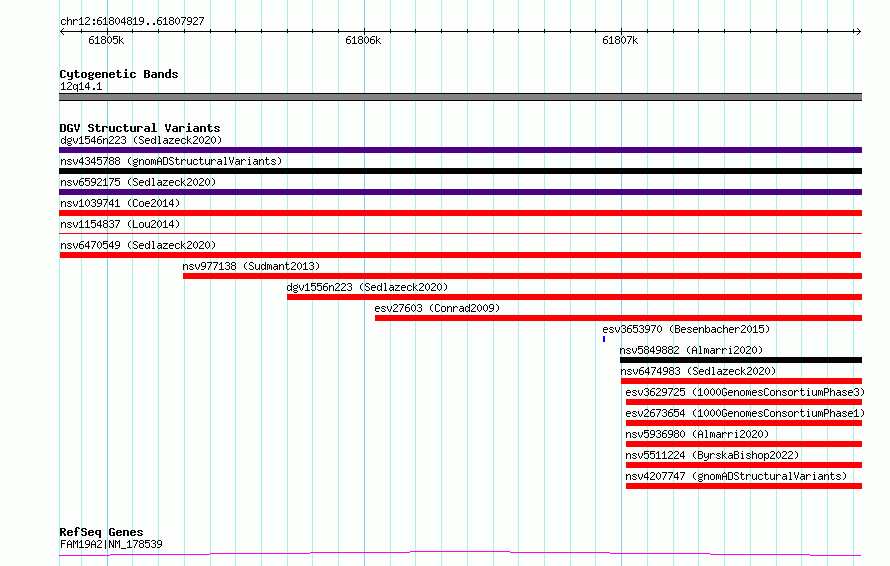Click nsv6592175 (Sedlazeck2020) label
Screen dimensions: 890x566
coord(138,182)
